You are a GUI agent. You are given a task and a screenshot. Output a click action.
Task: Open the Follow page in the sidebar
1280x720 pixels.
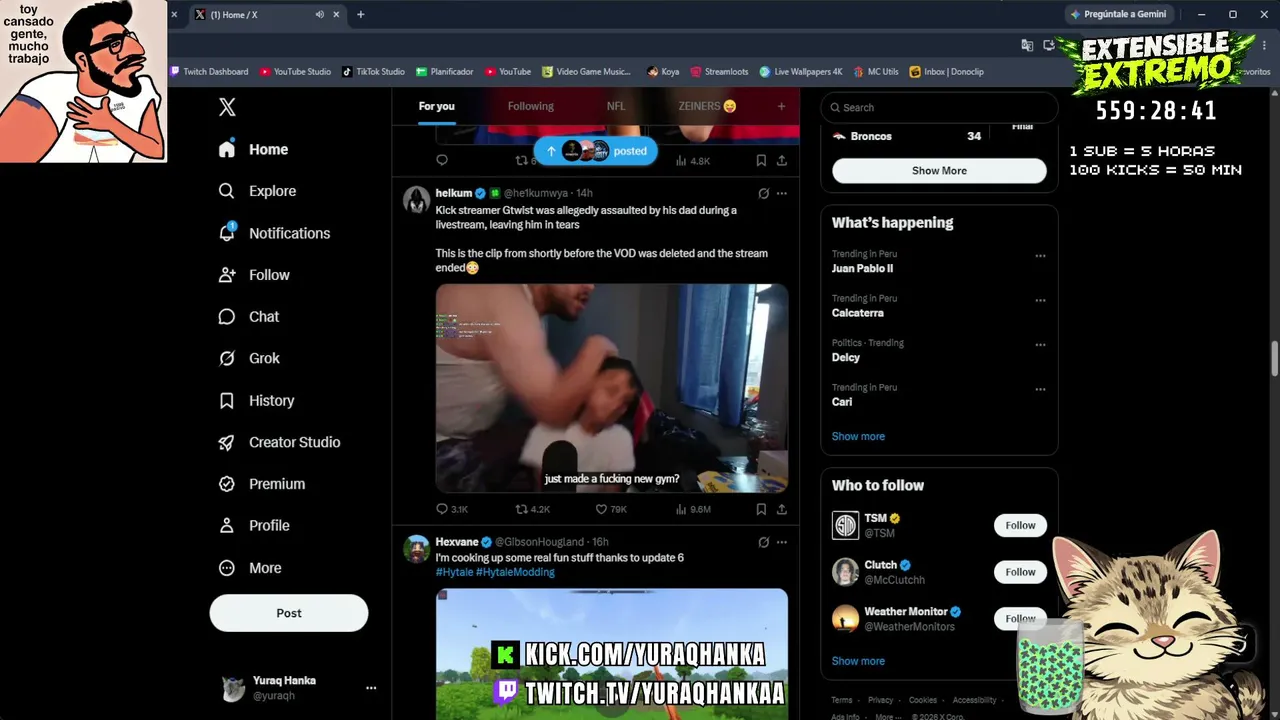[x=254, y=275]
